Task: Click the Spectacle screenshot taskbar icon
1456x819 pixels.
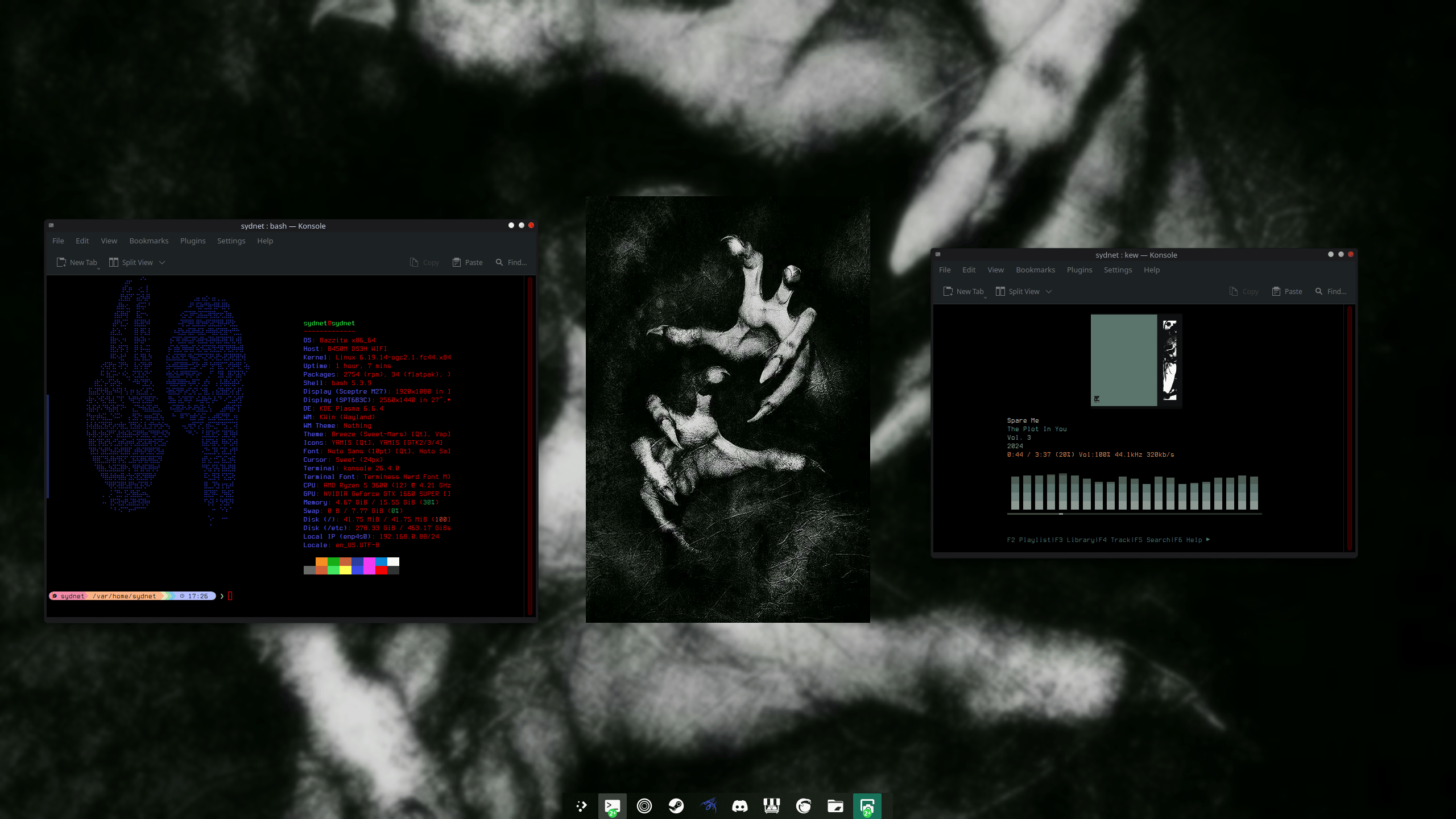Action: point(867,806)
